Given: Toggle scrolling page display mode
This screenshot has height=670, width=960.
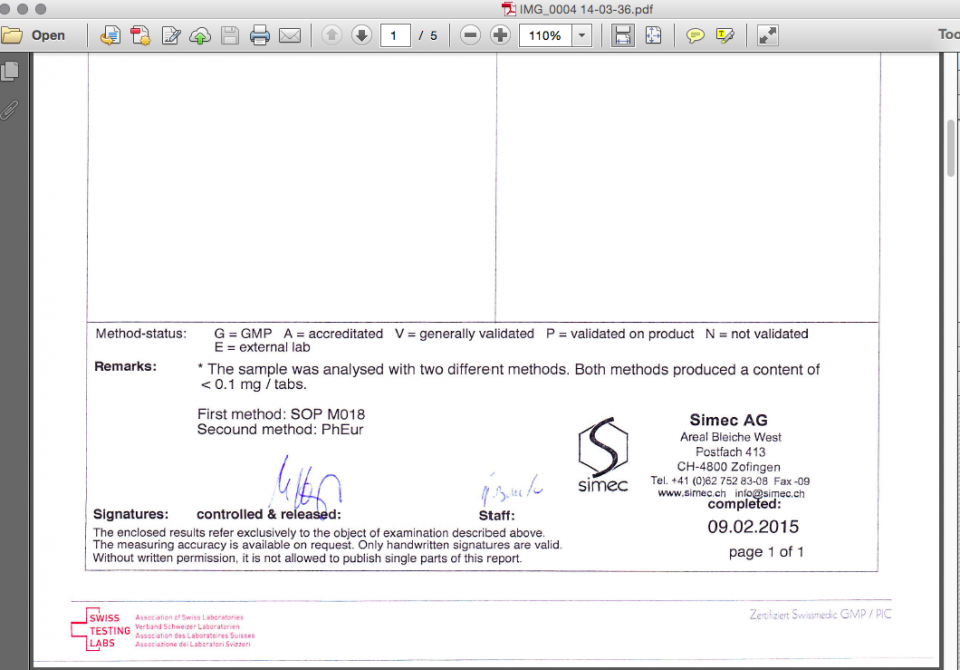Looking at the screenshot, I should click(x=623, y=35).
